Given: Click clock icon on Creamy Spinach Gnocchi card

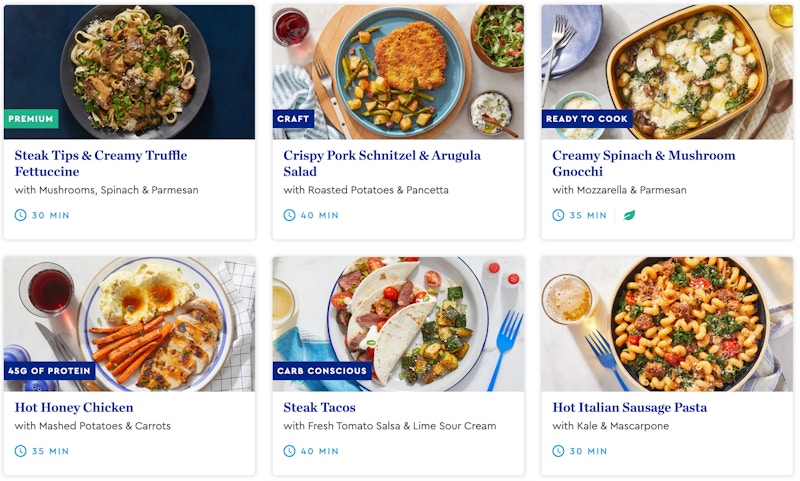Looking at the screenshot, I should coord(559,215).
